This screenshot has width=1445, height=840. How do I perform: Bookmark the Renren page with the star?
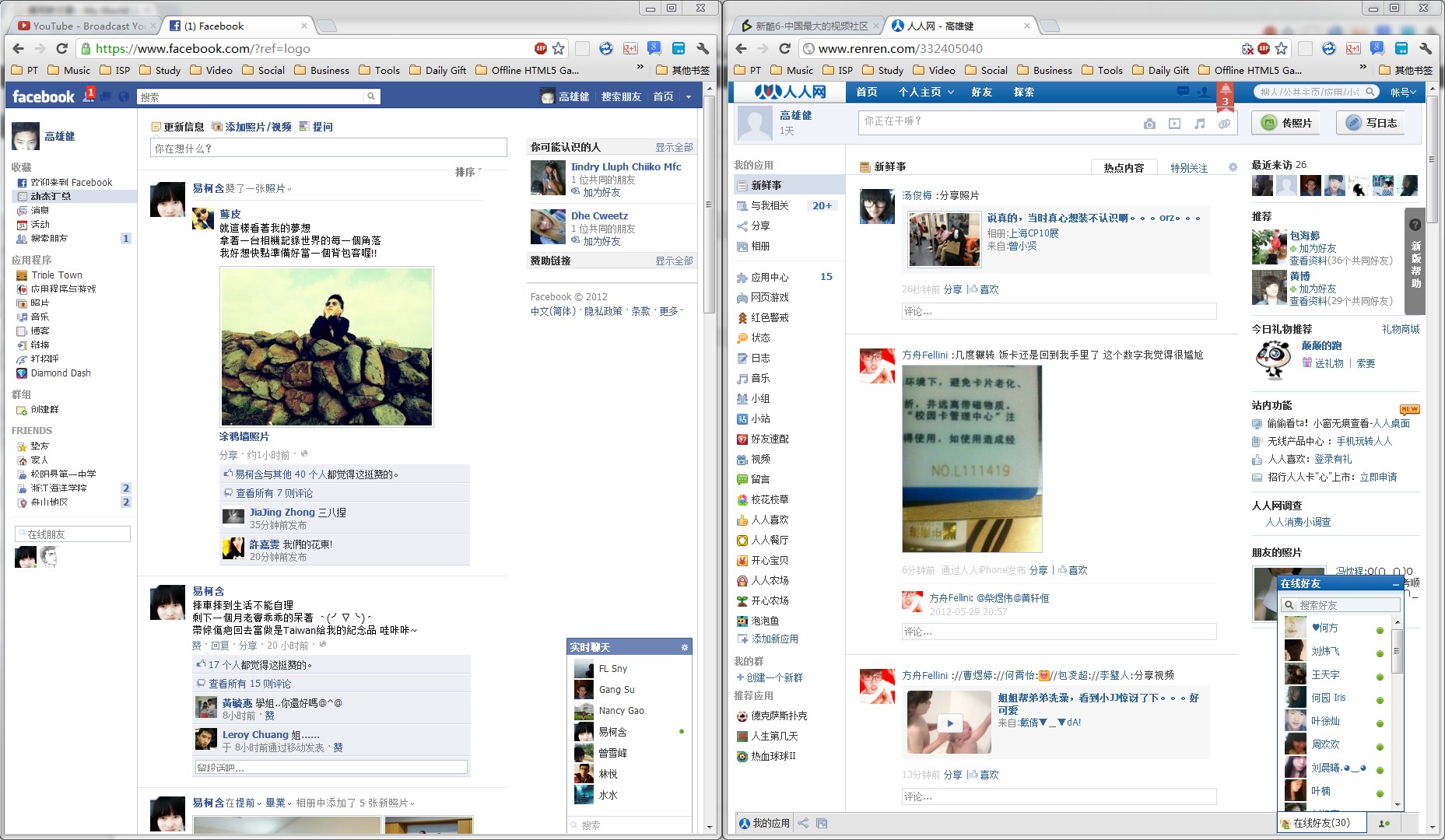click(x=1282, y=48)
